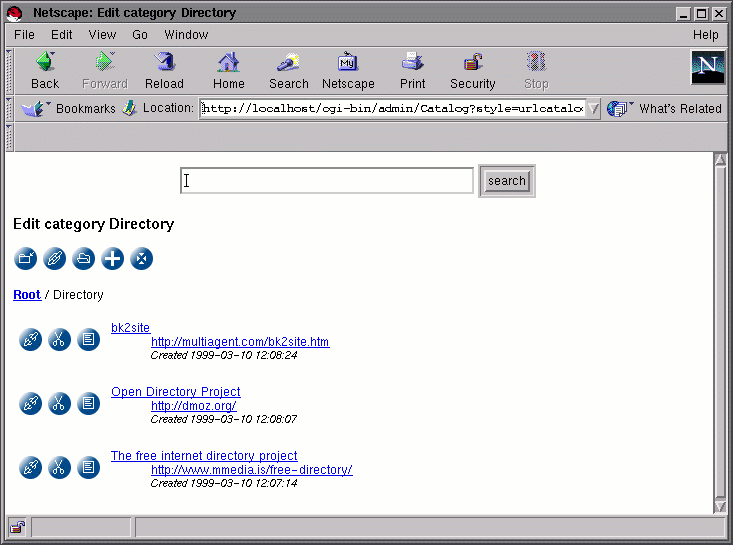This screenshot has width=733, height=545.
Task: Open the View menu
Action: [102, 34]
